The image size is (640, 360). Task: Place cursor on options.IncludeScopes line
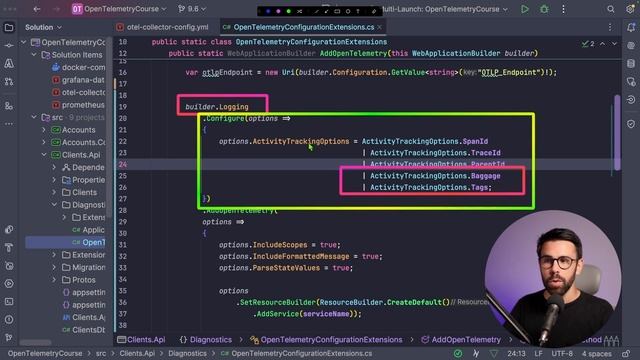tap(280, 245)
